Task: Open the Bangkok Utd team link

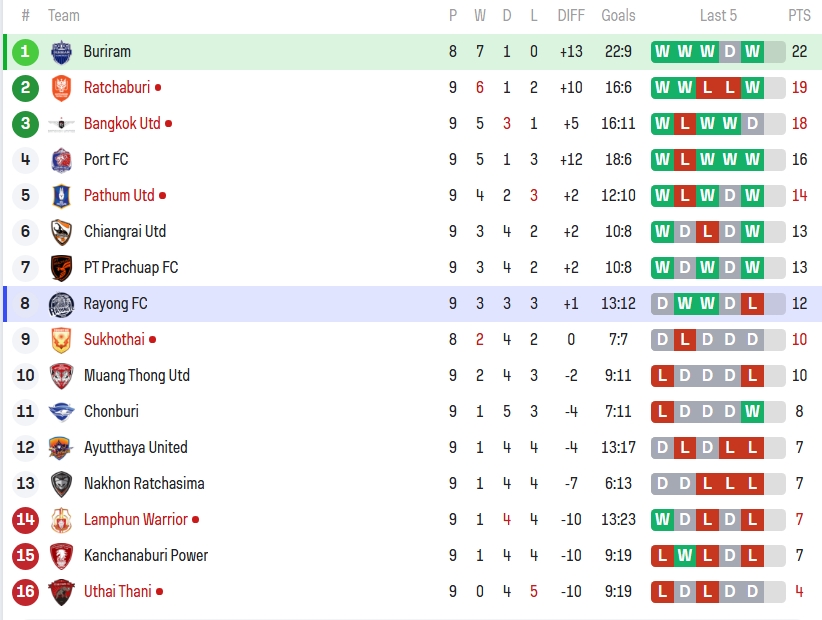Action: [122, 124]
